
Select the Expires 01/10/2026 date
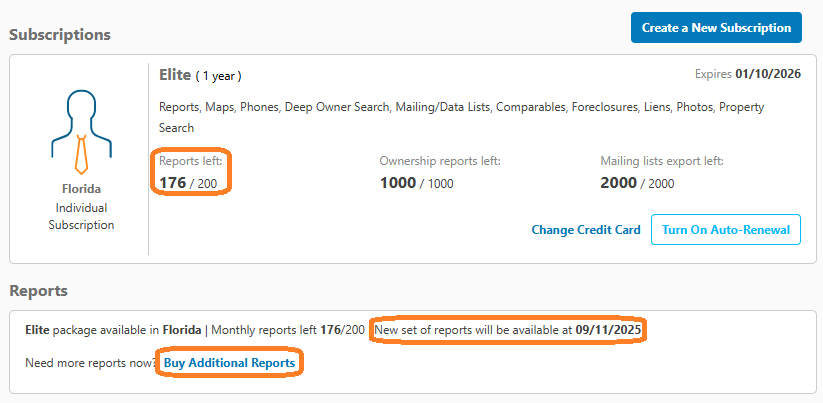(748, 74)
